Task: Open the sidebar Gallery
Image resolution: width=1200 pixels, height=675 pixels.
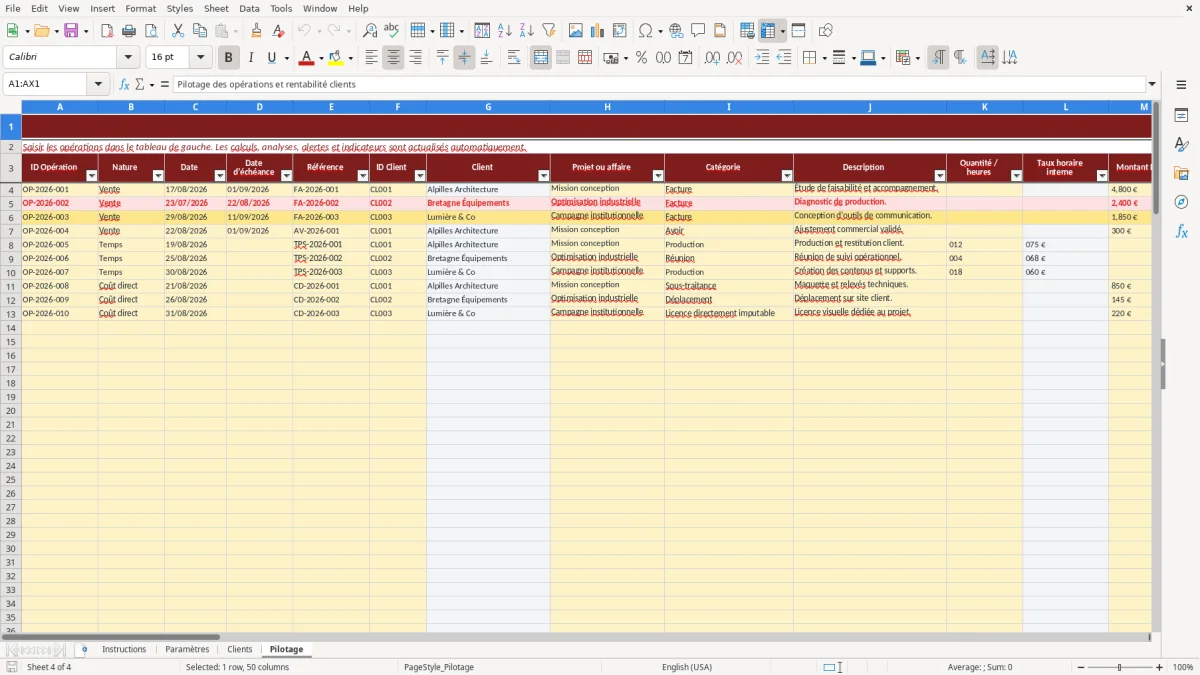Action: click(x=1181, y=173)
